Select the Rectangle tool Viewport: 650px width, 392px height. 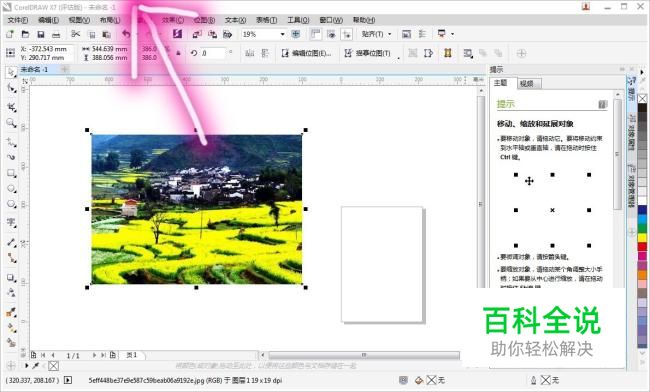pos(11,173)
